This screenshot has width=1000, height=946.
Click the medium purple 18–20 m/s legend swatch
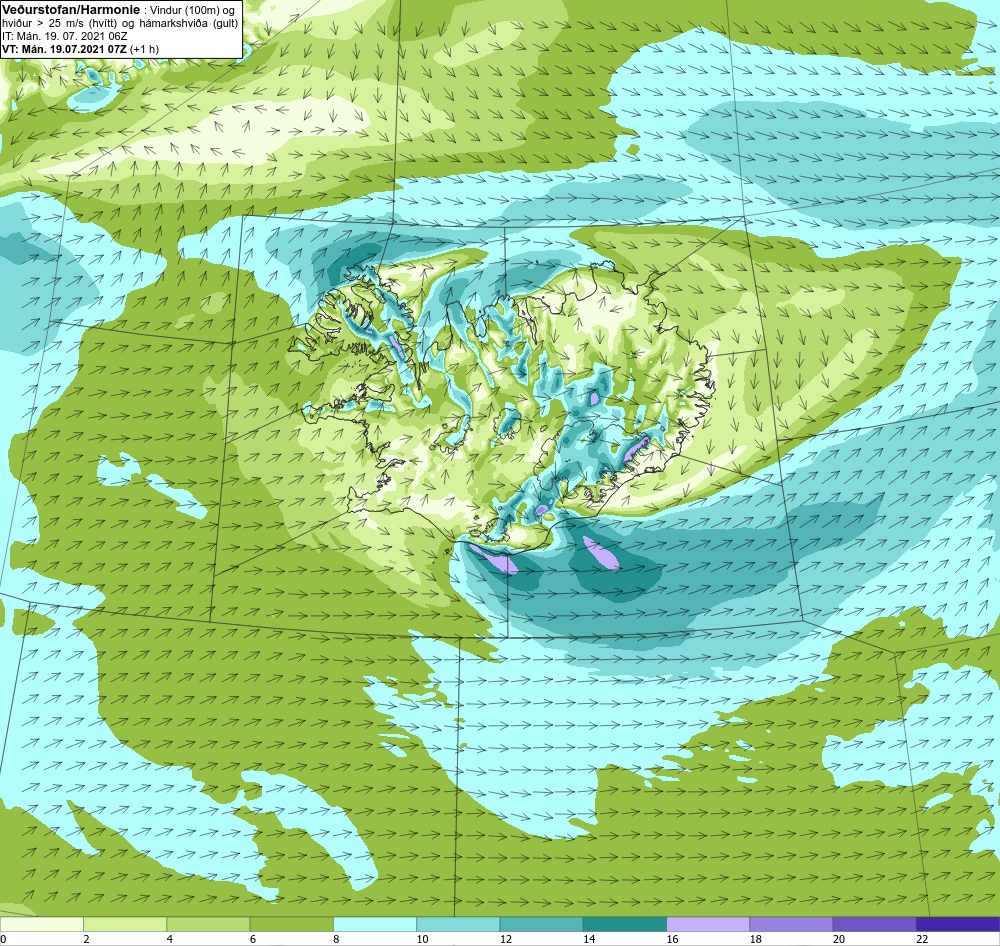pos(791,924)
